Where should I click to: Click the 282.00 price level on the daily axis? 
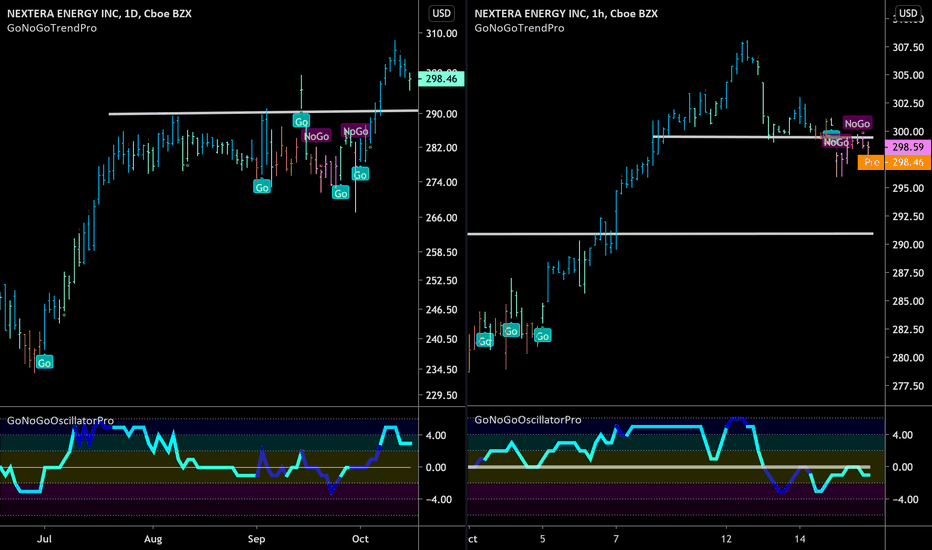click(442, 147)
